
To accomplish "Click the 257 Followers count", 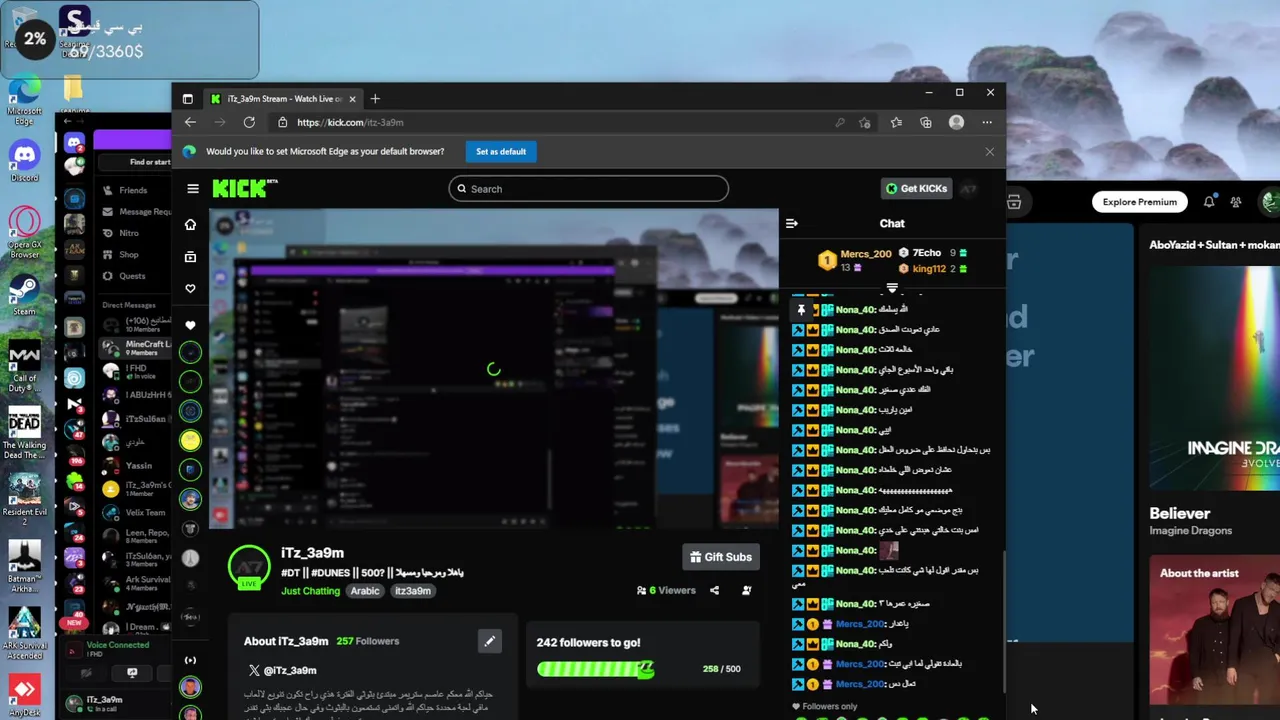I will click(368, 641).
